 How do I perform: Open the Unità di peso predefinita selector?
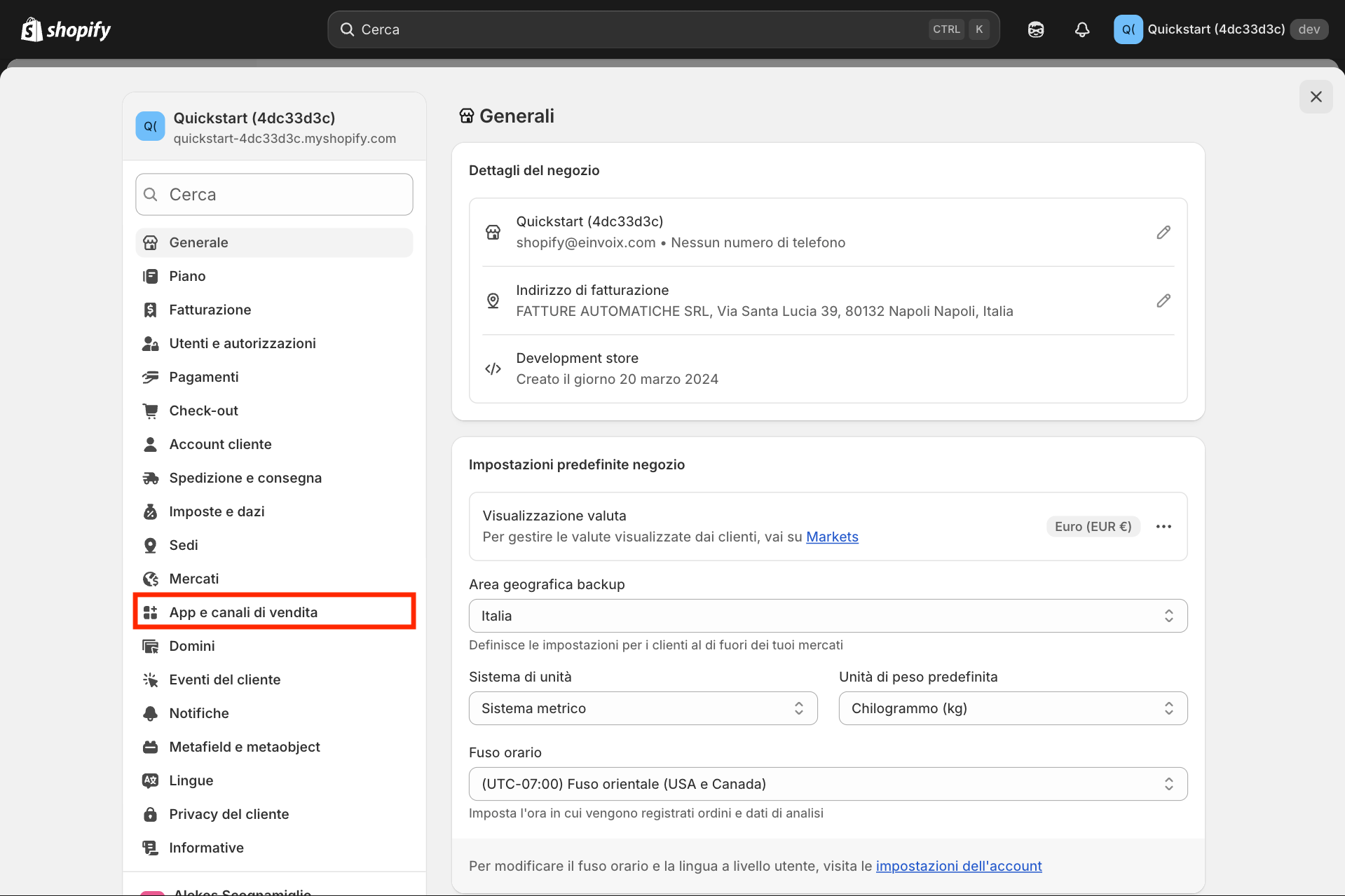click(x=1012, y=708)
